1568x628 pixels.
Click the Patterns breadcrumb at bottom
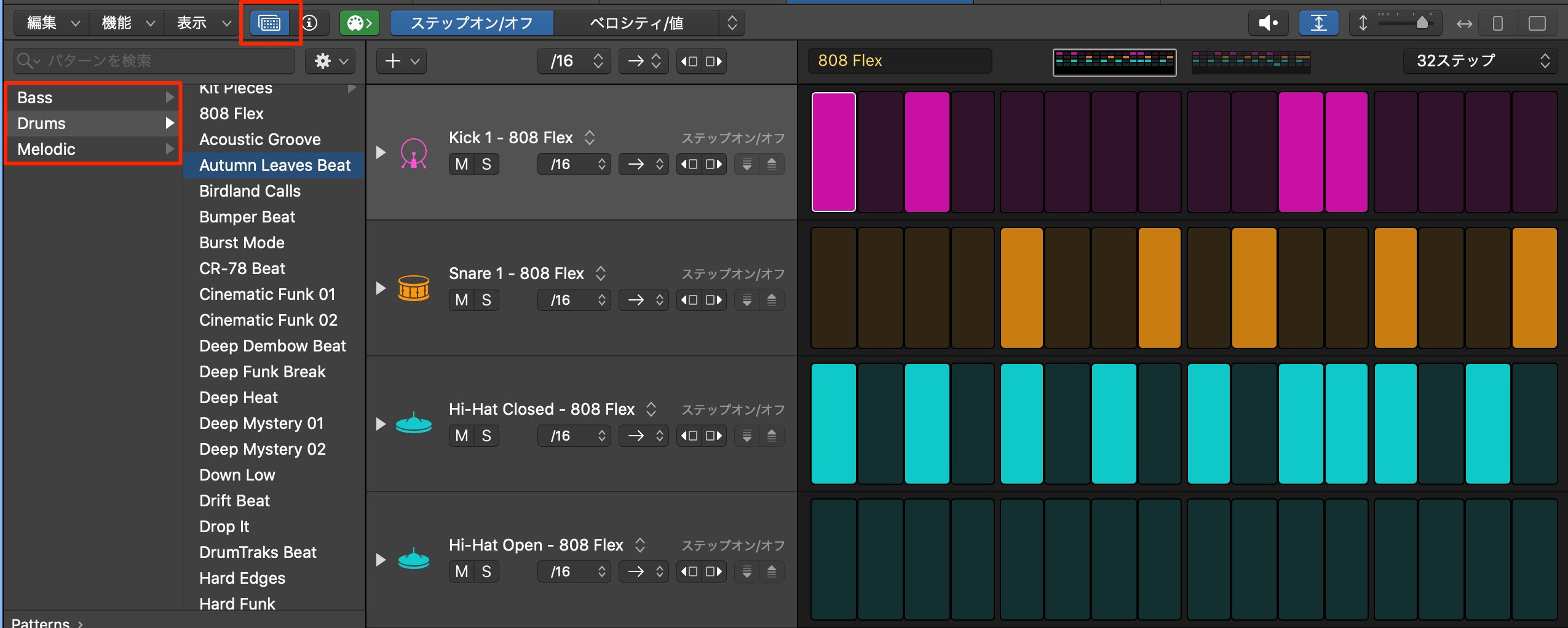40,622
